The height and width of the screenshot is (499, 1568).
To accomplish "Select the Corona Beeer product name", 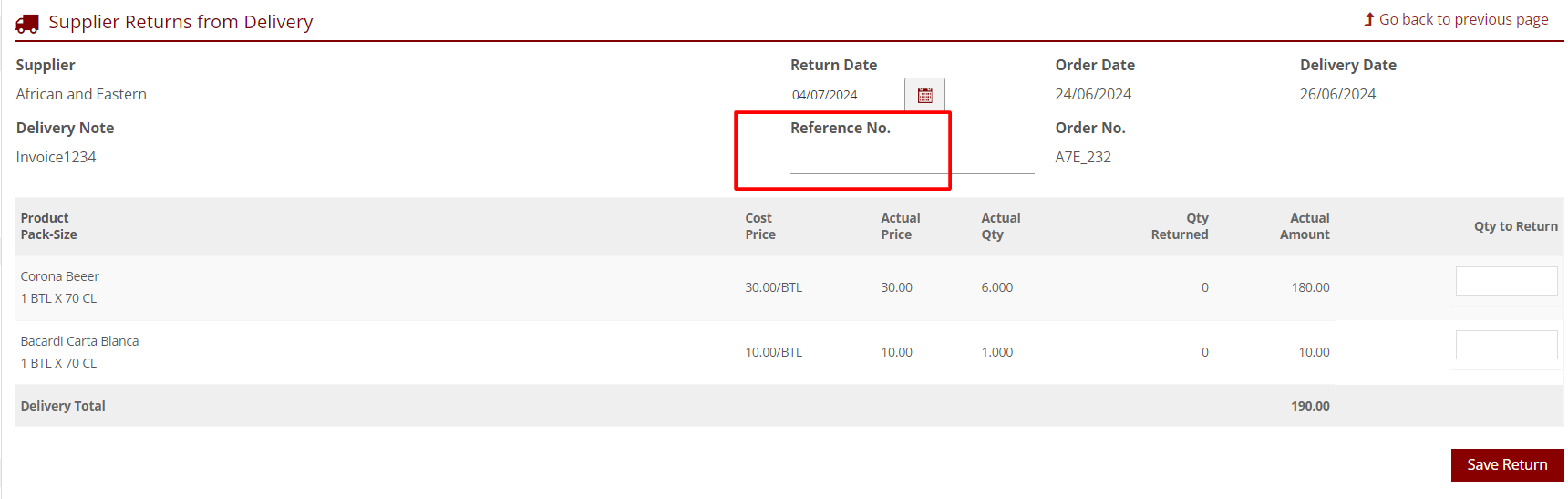I will [60, 276].
